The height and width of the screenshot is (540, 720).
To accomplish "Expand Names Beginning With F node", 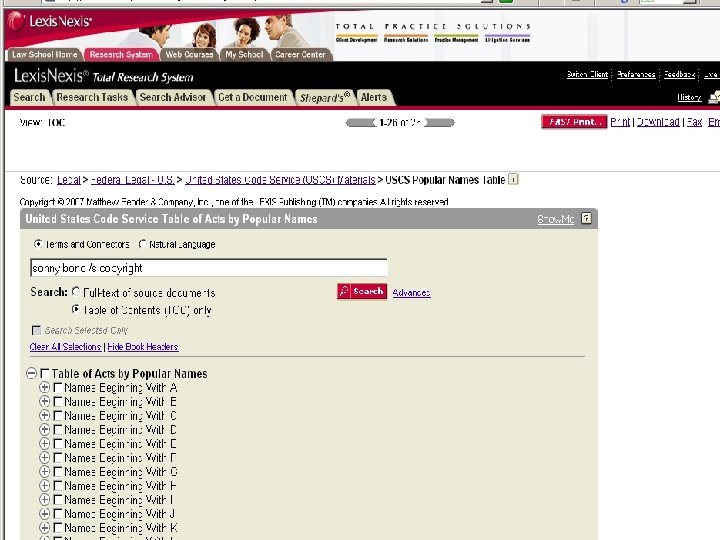I will pyautogui.click(x=45, y=458).
